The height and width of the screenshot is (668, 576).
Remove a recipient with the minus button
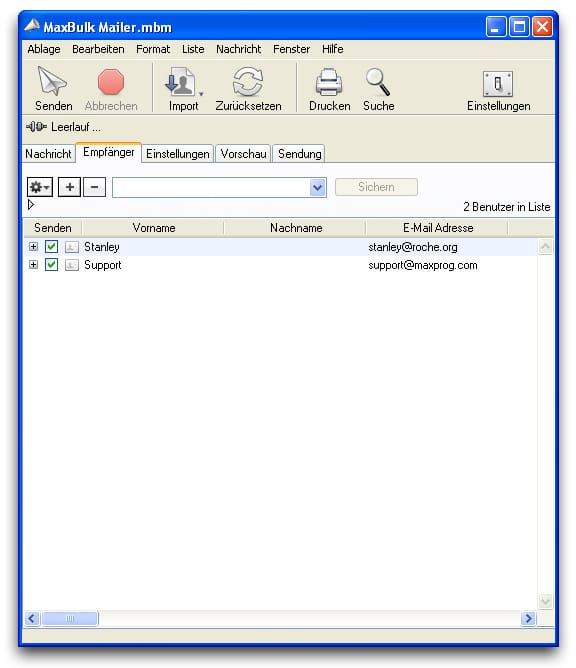click(x=95, y=187)
